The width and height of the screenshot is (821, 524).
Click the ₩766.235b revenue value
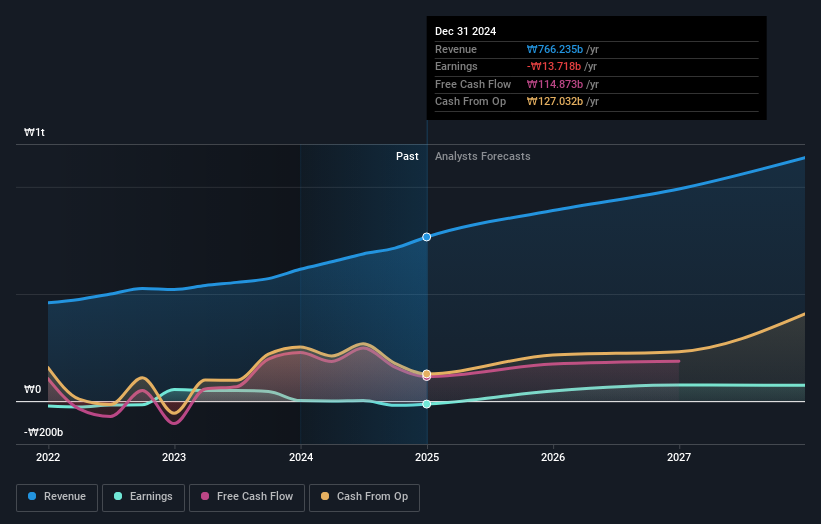coord(554,49)
